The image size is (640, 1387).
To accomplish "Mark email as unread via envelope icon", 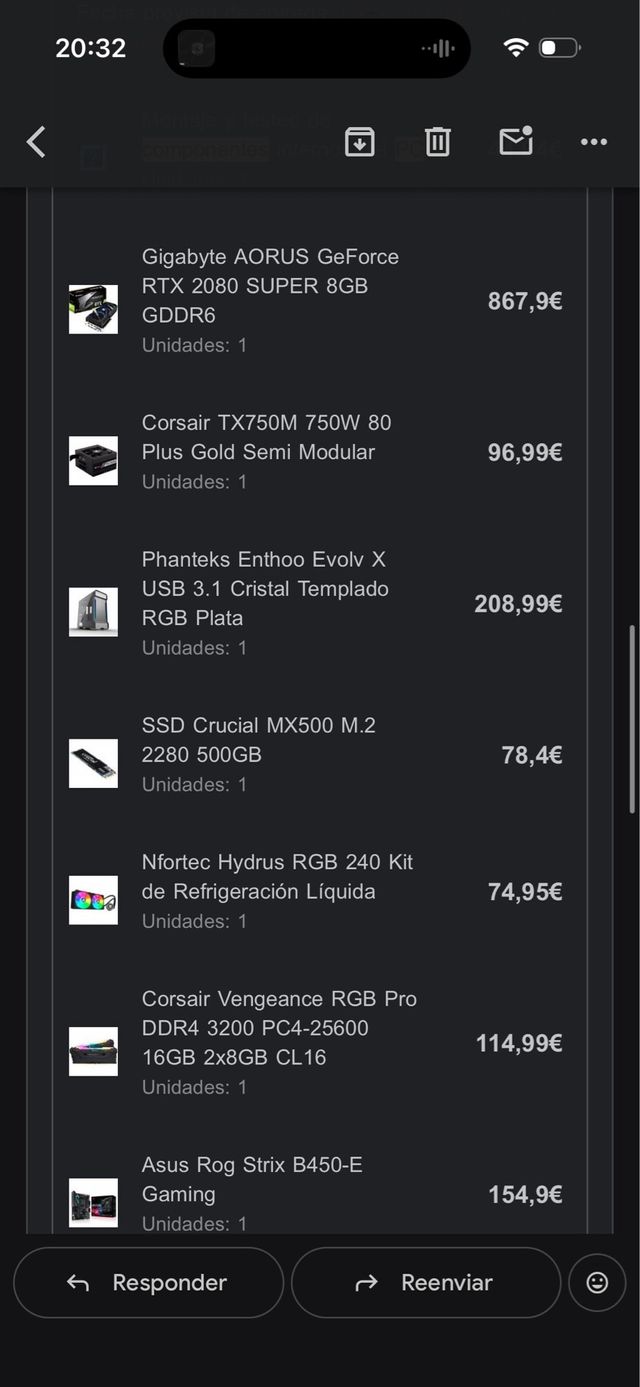I will click(x=515, y=142).
